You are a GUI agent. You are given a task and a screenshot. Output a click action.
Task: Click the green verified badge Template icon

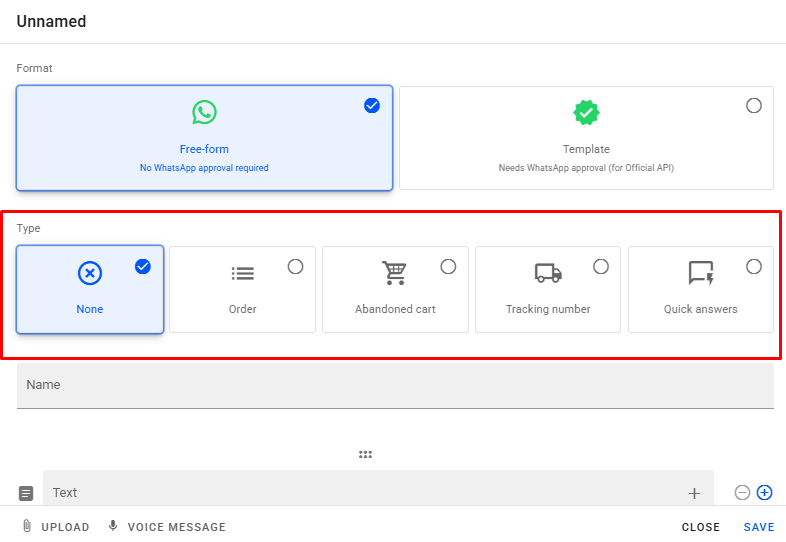(586, 113)
